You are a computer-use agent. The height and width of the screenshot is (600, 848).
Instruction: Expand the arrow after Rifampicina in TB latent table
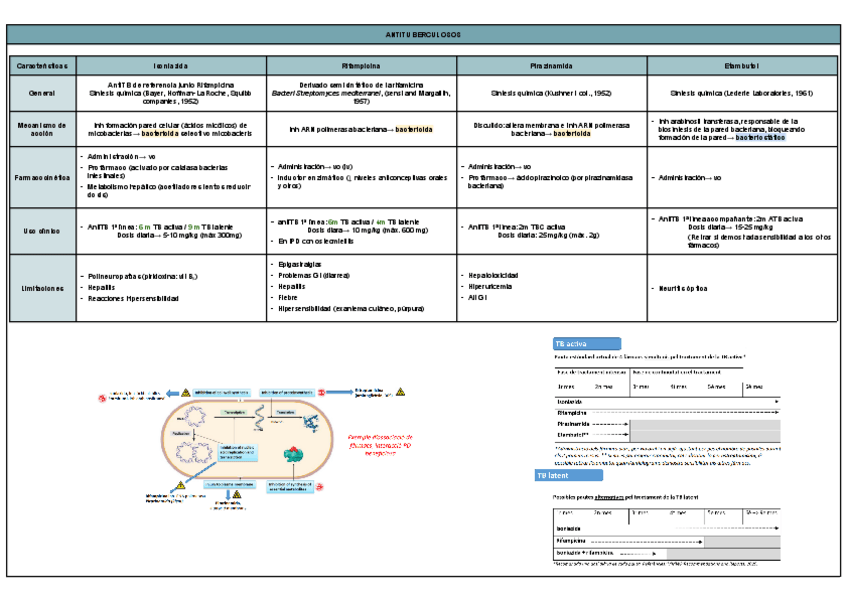pos(704,542)
